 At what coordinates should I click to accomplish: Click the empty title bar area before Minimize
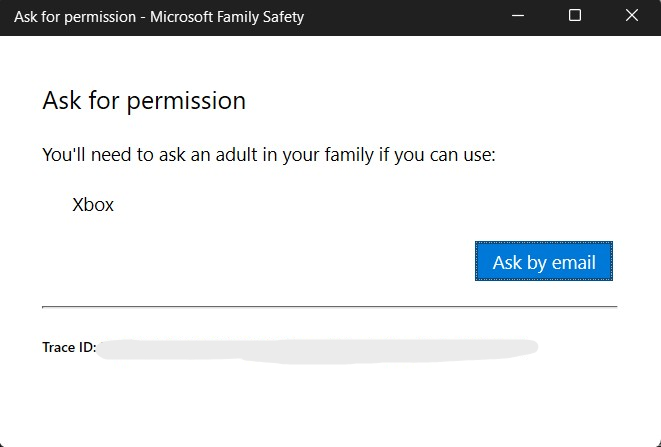click(x=400, y=16)
